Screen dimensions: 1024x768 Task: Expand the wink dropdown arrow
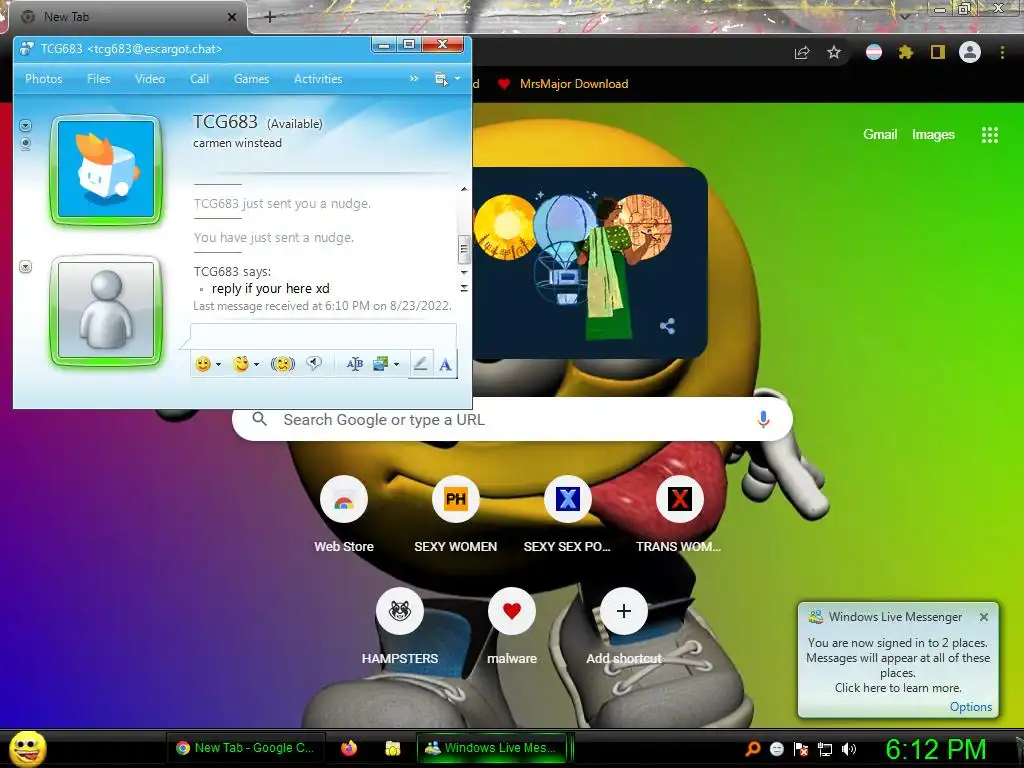point(257,365)
